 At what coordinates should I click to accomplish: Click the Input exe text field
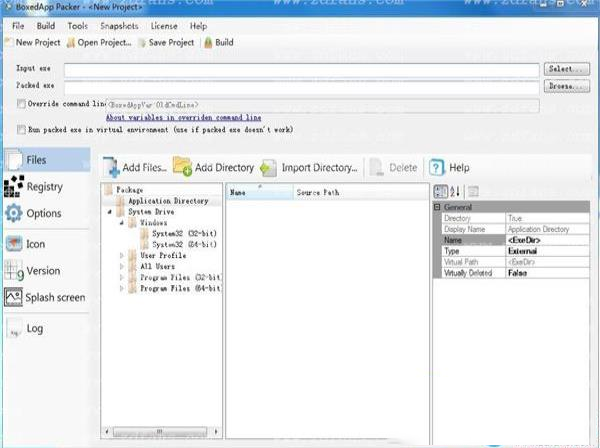(302, 70)
